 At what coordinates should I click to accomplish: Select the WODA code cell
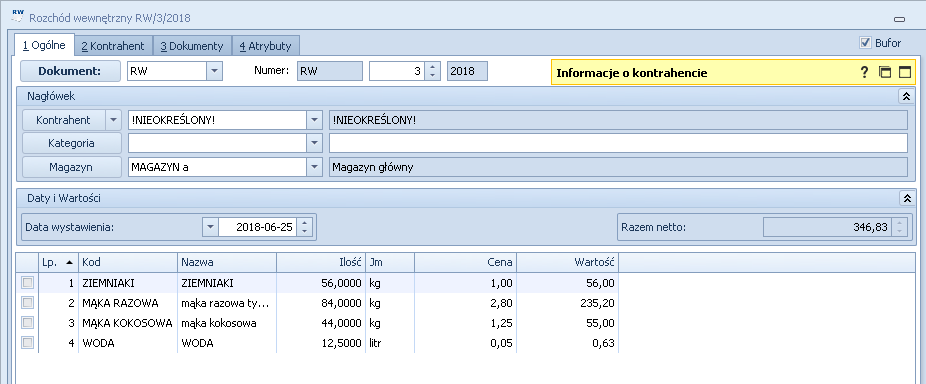(x=128, y=343)
